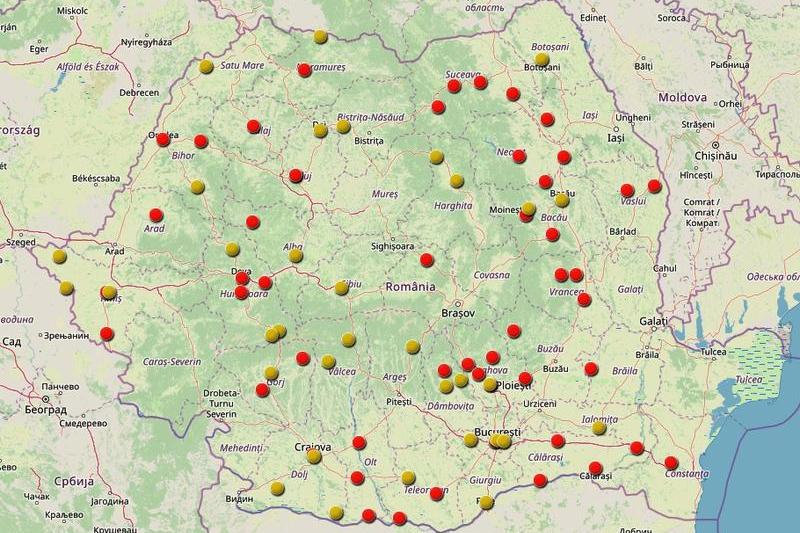Select the red marker on Maramureș

(304, 70)
